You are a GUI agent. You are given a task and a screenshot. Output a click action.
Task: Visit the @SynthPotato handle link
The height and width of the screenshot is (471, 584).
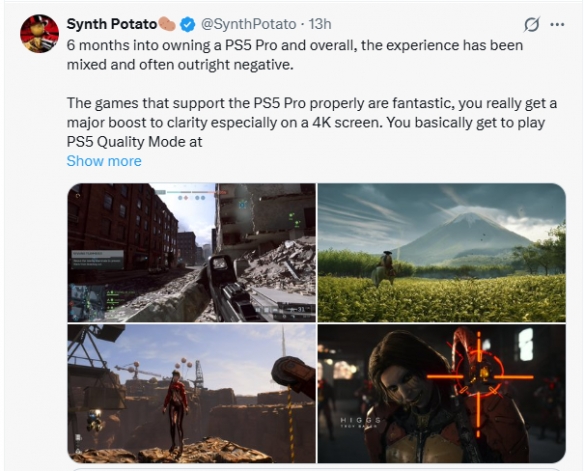pyautogui.click(x=248, y=24)
